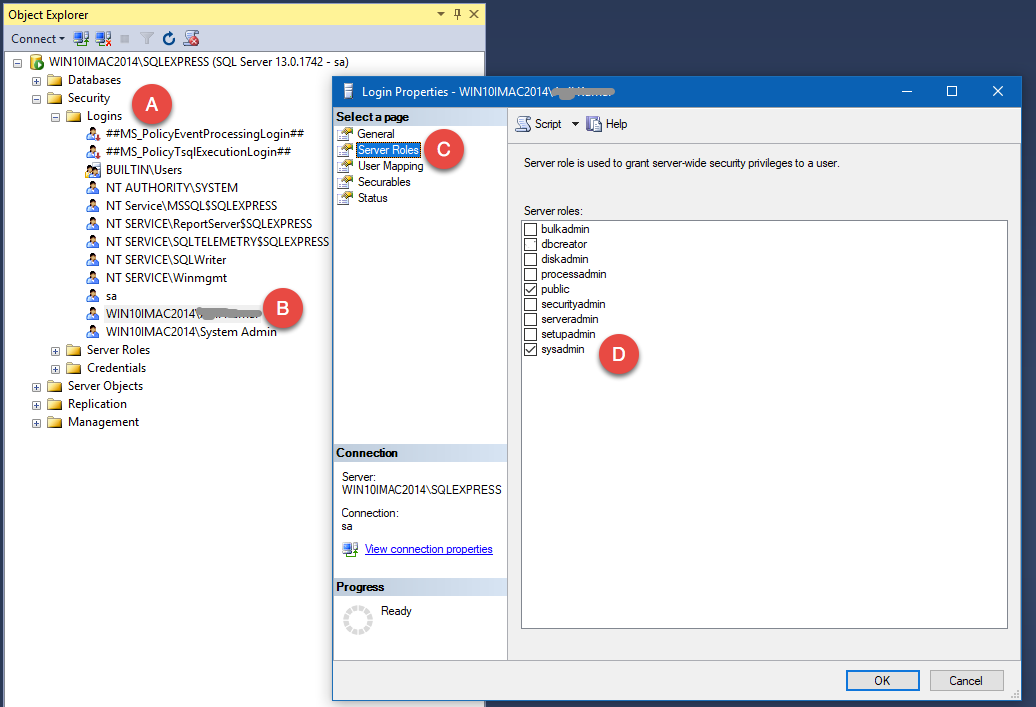1036x707 pixels.
Task: Open the User Mapping page
Action: pos(390,166)
